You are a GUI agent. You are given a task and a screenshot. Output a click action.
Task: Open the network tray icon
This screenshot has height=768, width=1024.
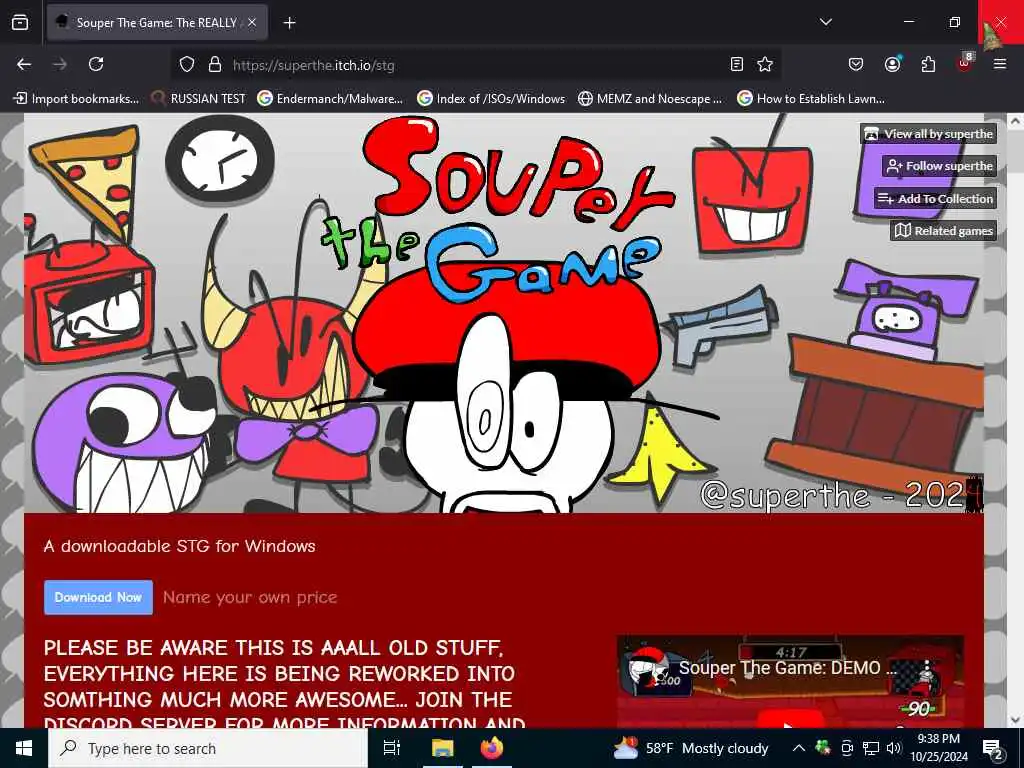pyautogui.click(x=871, y=748)
